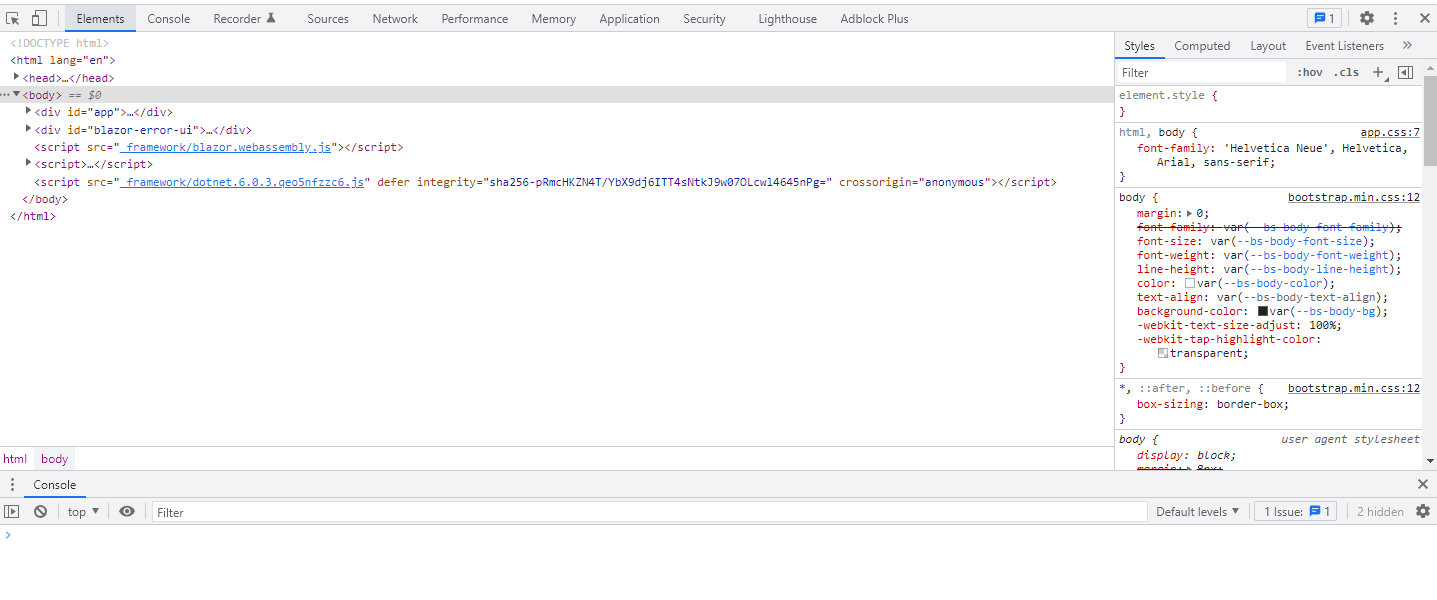Switch to the Computed tab
1437x600 pixels.
tap(1201, 45)
